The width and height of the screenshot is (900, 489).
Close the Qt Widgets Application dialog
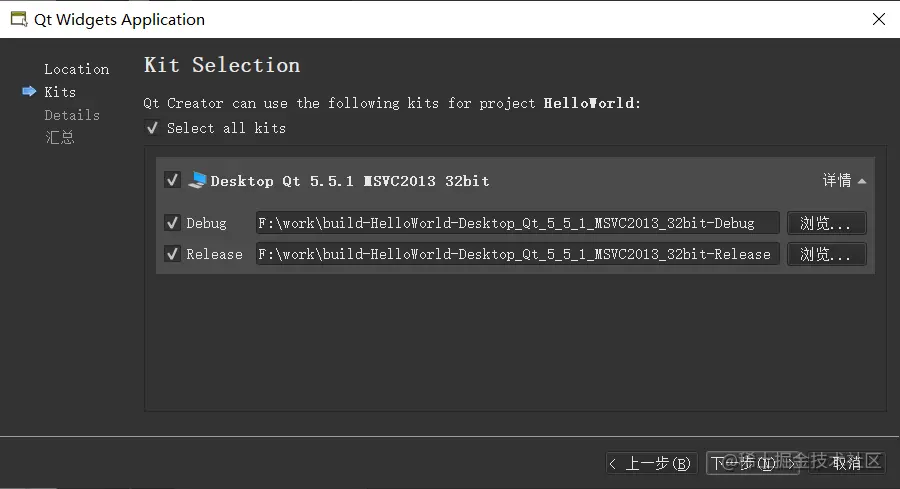click(878, 19)
